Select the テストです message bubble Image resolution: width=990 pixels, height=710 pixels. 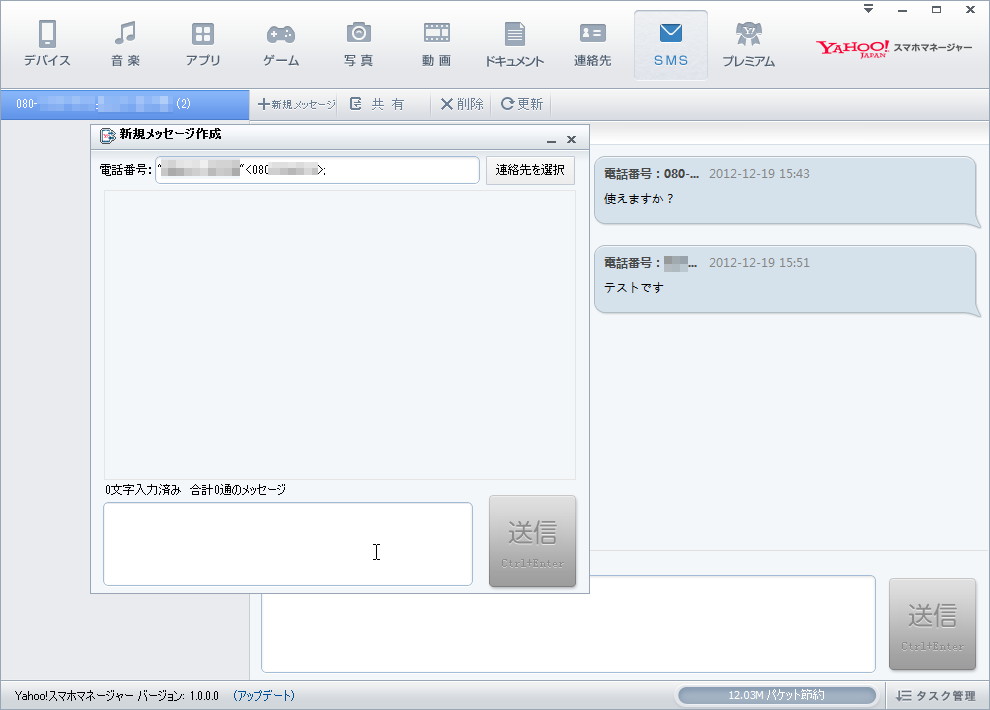[786, 281]
